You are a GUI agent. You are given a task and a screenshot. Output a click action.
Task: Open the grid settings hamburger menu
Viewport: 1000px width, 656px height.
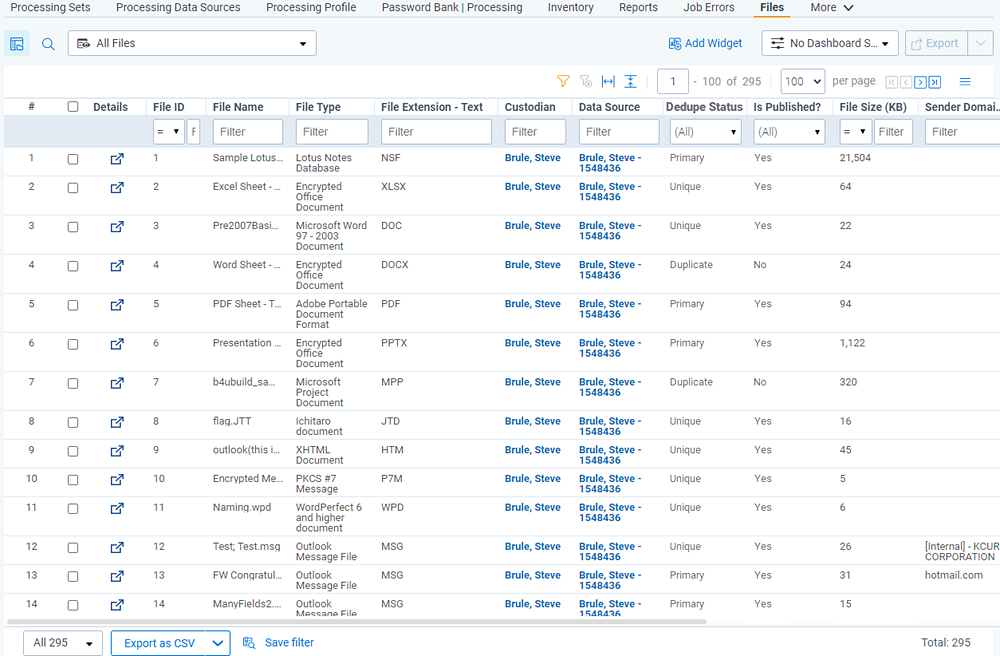point(965,81)
